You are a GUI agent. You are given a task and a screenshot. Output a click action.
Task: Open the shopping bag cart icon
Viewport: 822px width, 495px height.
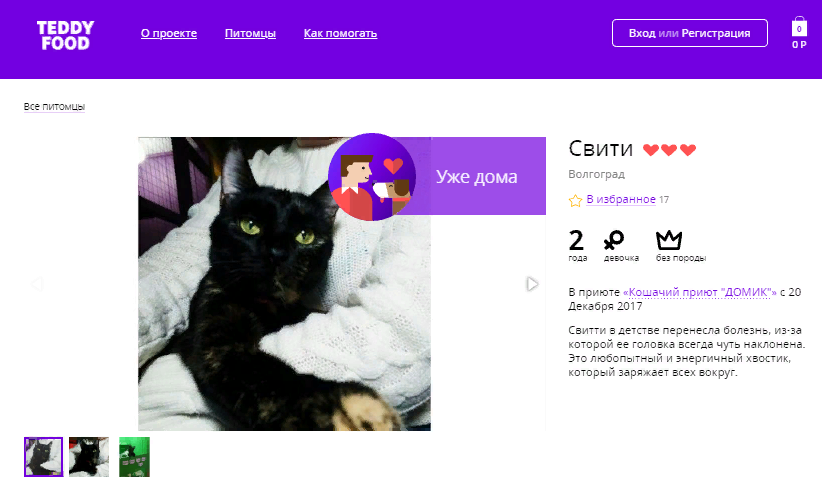(x=799, y=27)
